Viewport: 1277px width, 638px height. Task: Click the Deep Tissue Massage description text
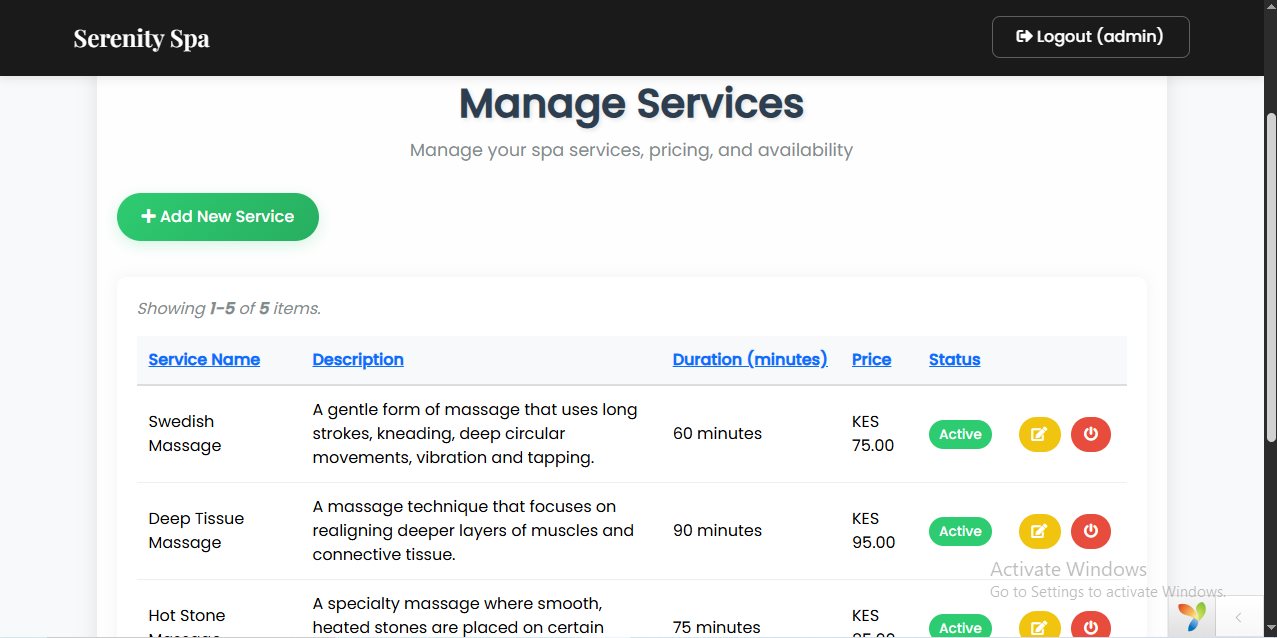pos(473,531)
